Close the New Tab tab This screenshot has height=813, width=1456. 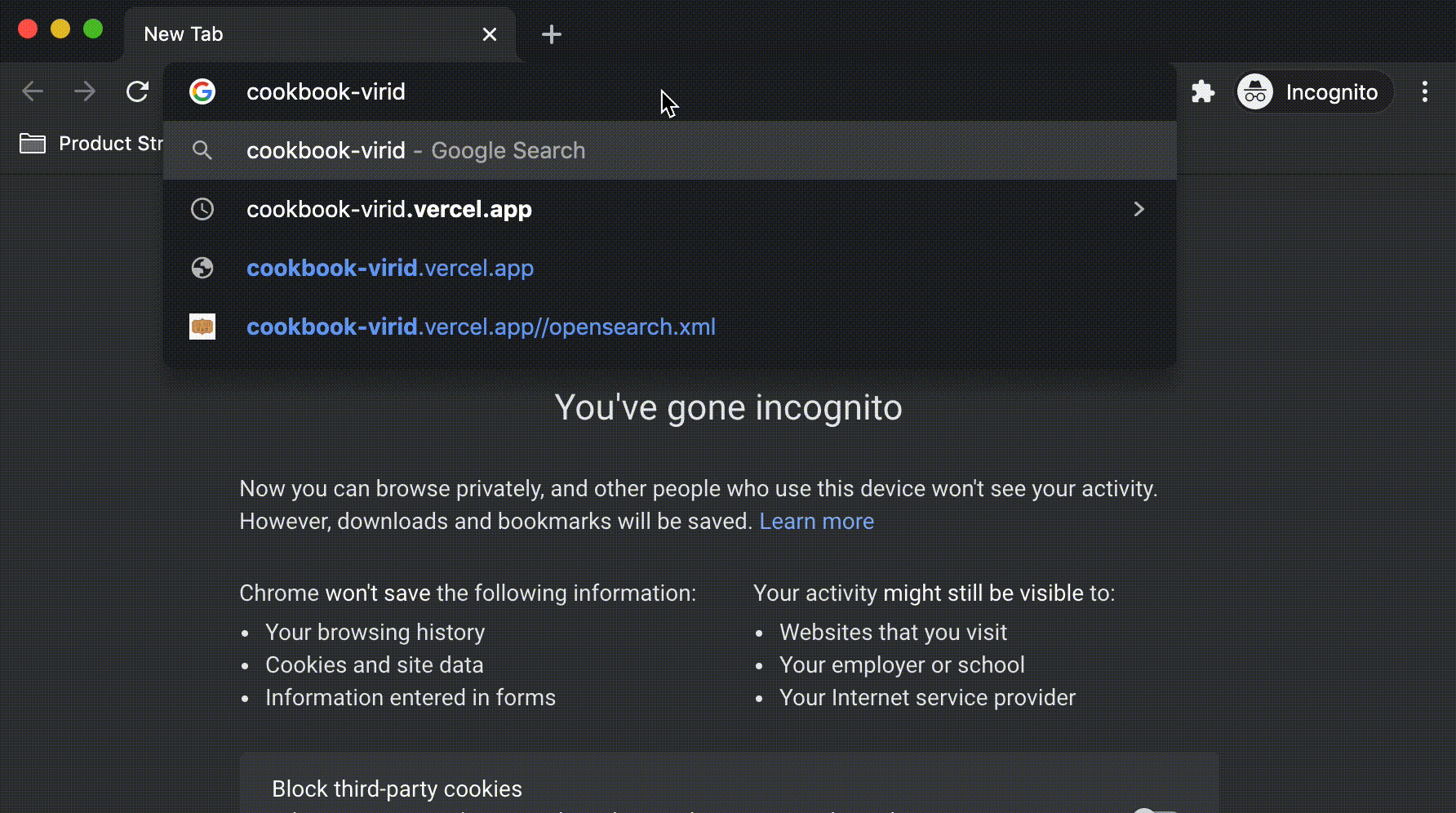[490, 34]
